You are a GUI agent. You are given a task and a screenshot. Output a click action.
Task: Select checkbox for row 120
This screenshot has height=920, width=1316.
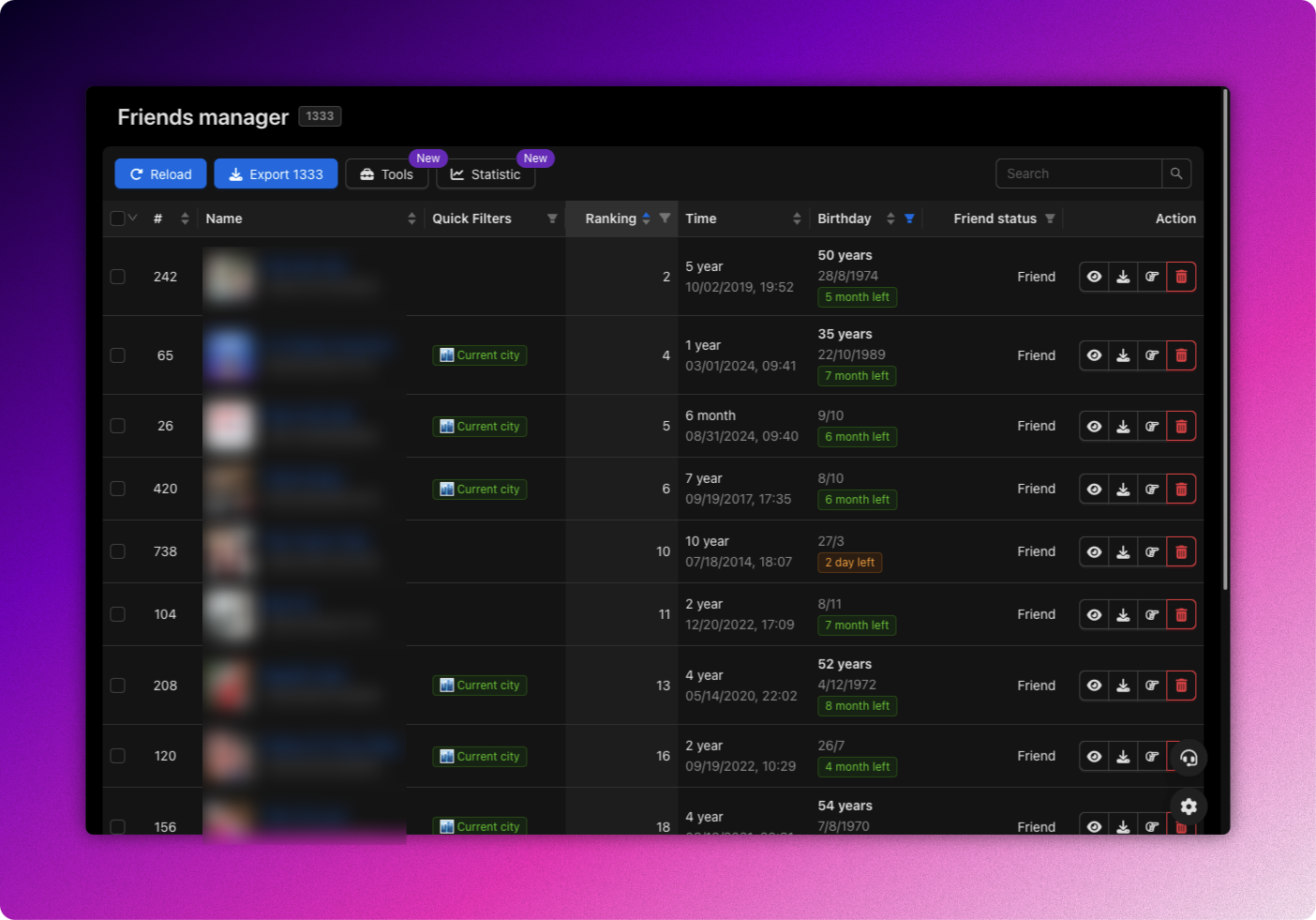coord(117,756)
